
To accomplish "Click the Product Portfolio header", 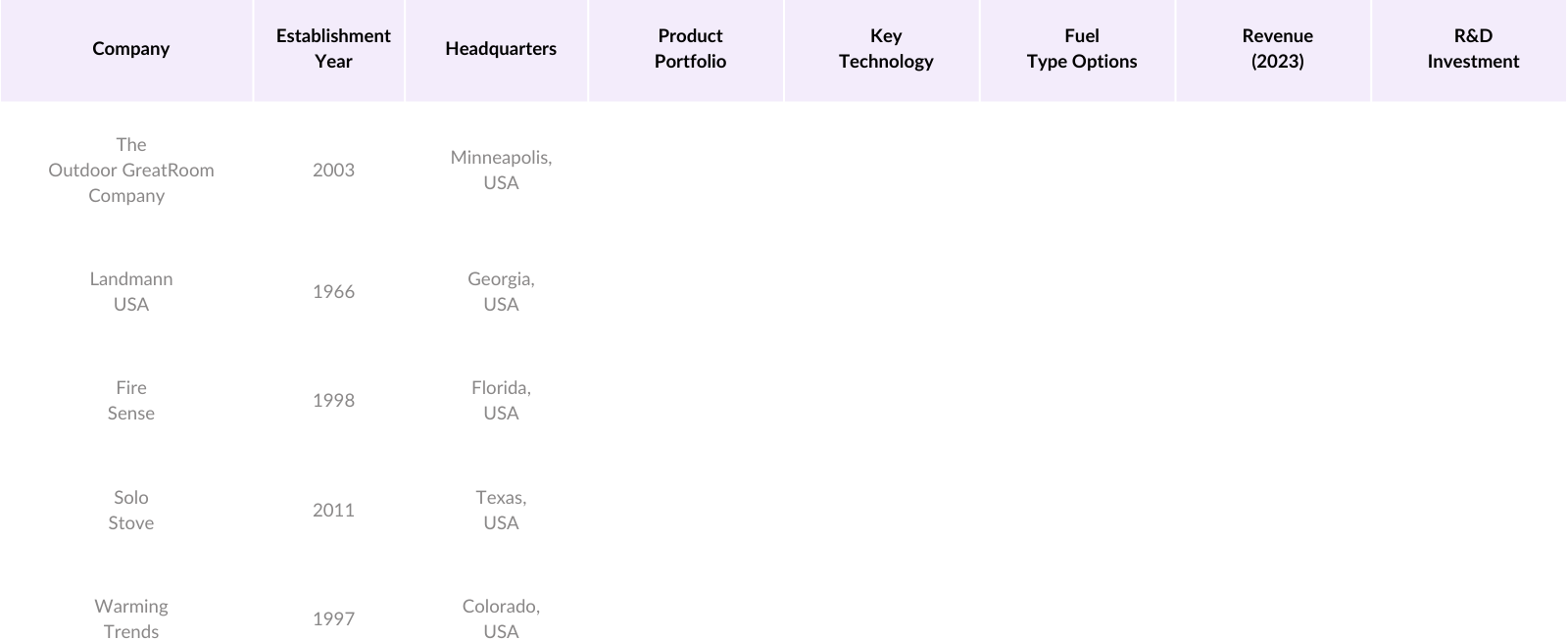I will 690,49.
